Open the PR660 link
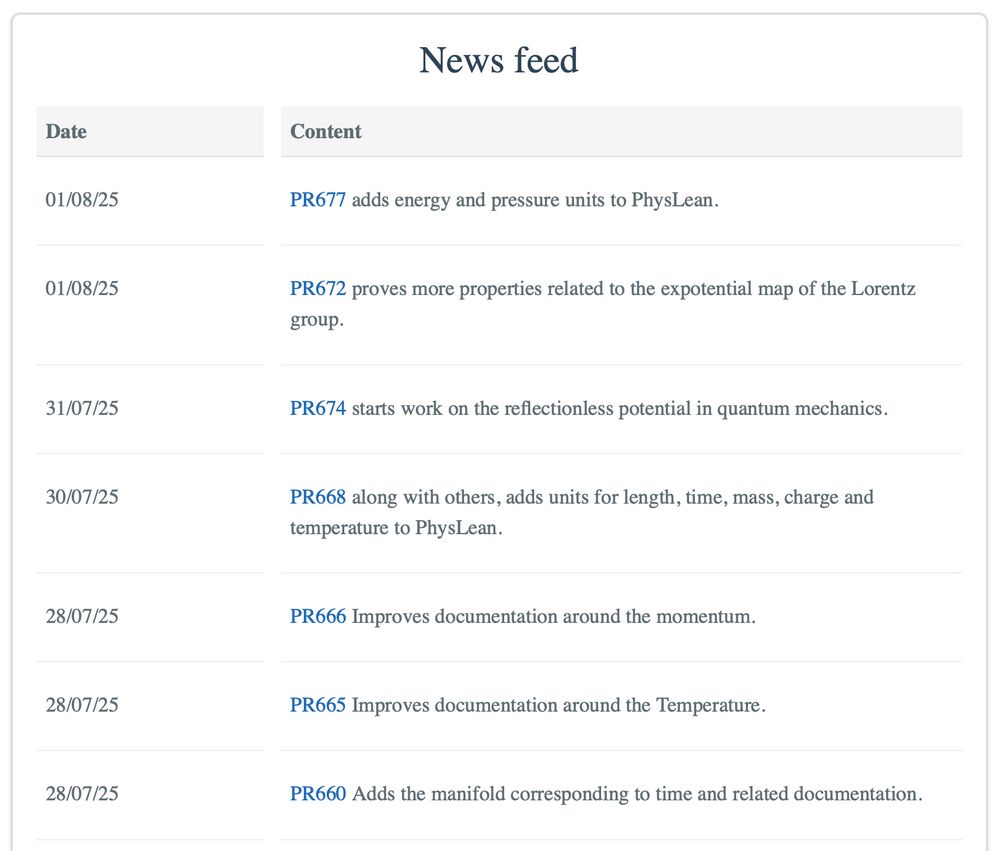The width and height of the screenshot is (1000, 851). (318, 794)
